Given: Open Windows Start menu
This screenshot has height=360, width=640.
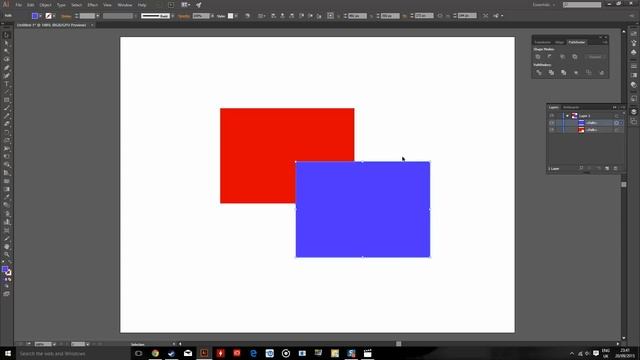Looking at the screenshot, I should pos(8,353).
